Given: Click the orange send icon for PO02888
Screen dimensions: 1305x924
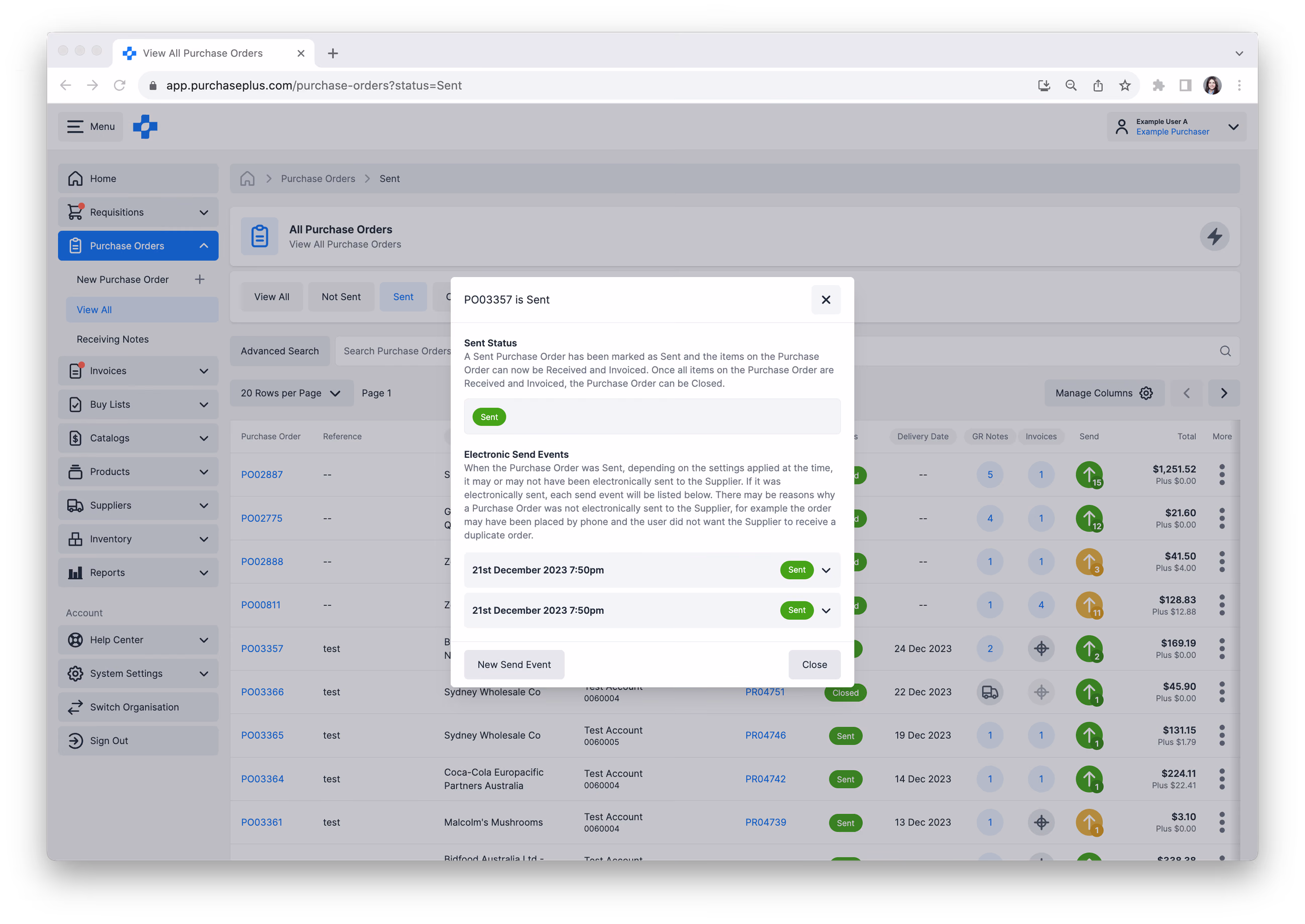Looking at the screenshot, I should [1089, 562].
